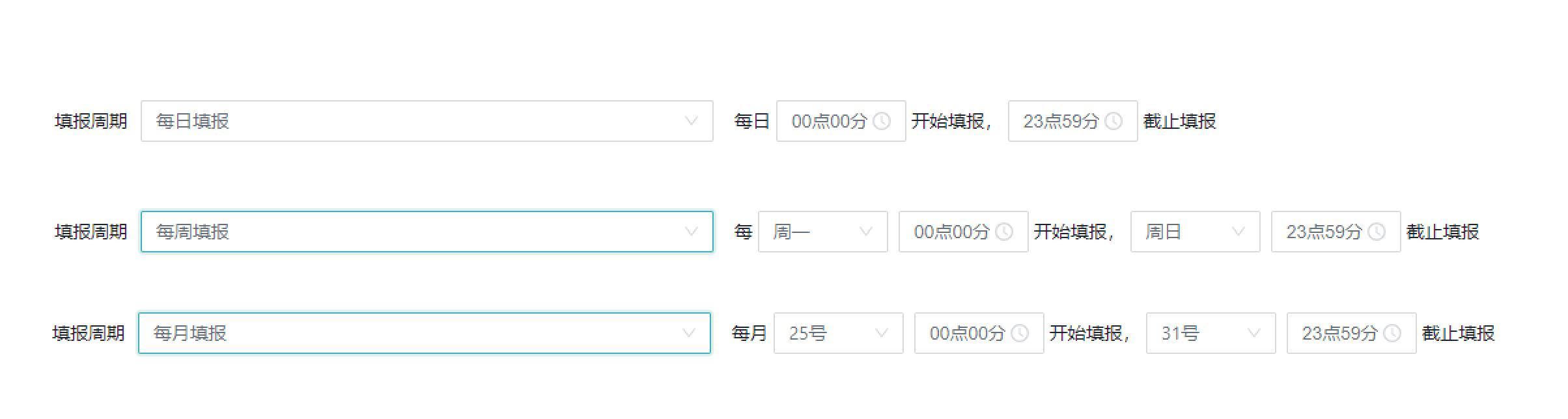The width and height of the screenshot is (1568, 419).
Task: Click the monthly 00点00分 start time input
Action: [x=966, y=333]
